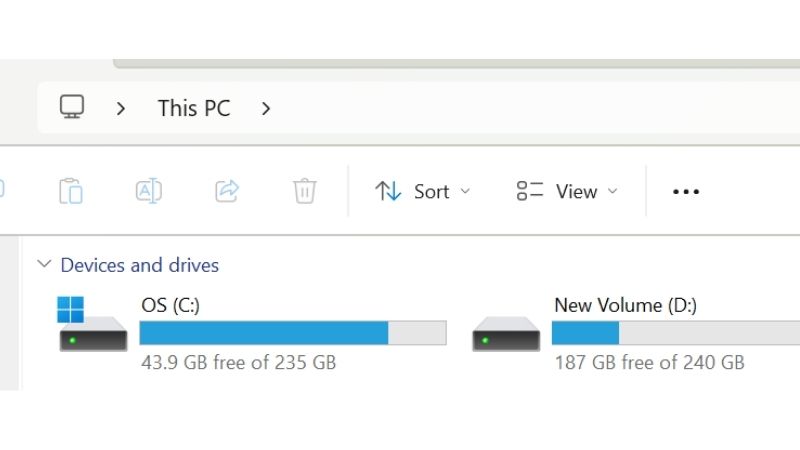Click the 43.9 GB free of 235 GB text
This screenshot has height=450, width=800.
point(238,362)
